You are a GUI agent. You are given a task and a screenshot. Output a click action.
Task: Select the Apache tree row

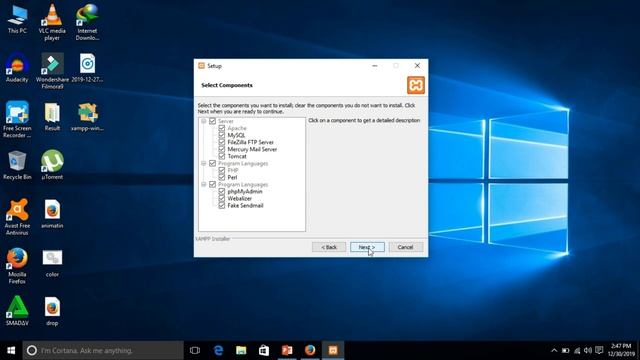(x=237, y=128)
